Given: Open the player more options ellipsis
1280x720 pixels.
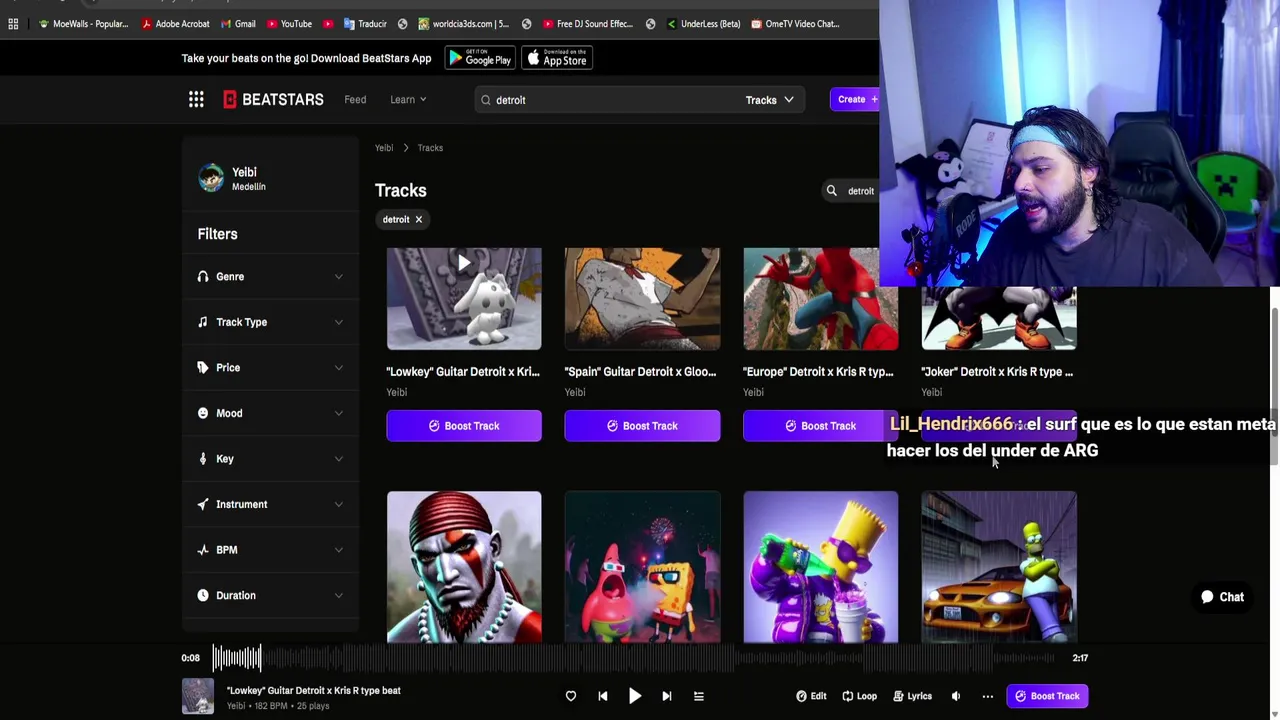Looking at the screenshot, I should 988,696.
